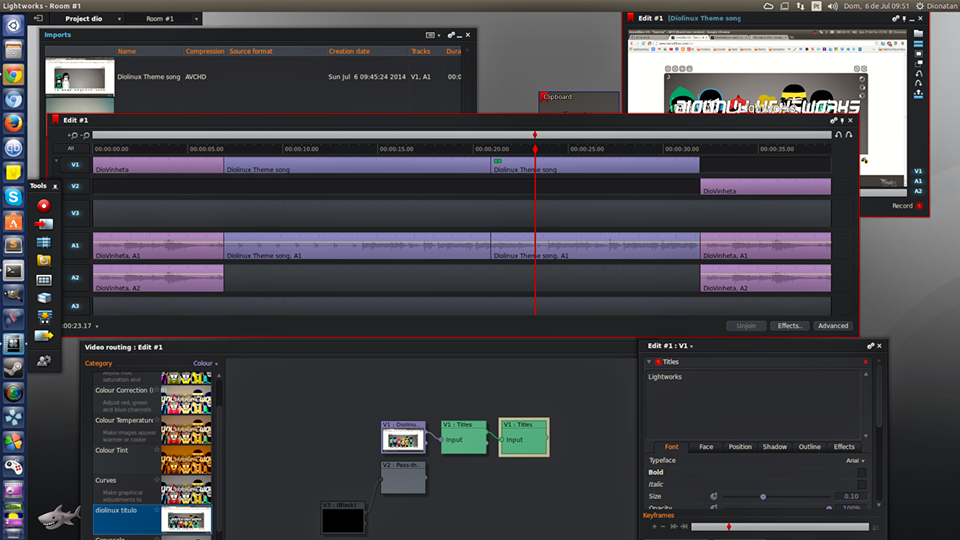Open Skype from the Ubuntu launcher
This screenshot has width=960, height=540.
point(13,197)
